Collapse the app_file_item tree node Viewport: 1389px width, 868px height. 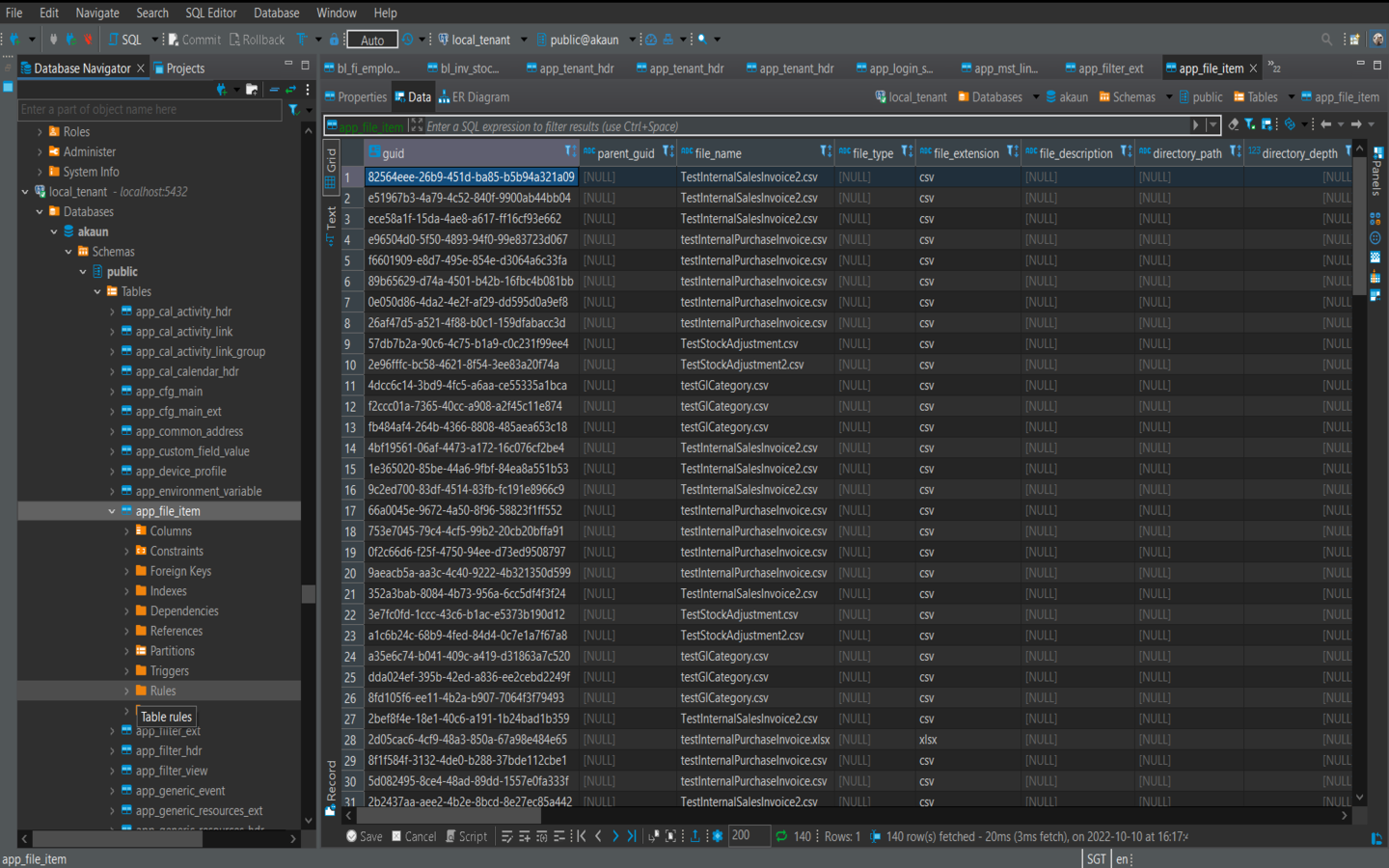112,511
